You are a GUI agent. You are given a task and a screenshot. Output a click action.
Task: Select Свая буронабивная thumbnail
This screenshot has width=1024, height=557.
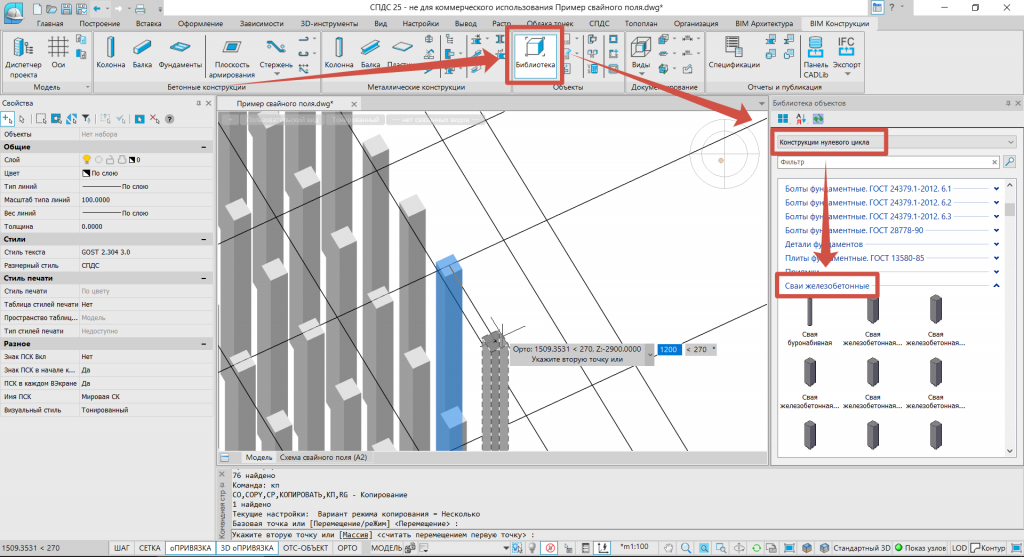pyautogui.click(x=810, y=321)
